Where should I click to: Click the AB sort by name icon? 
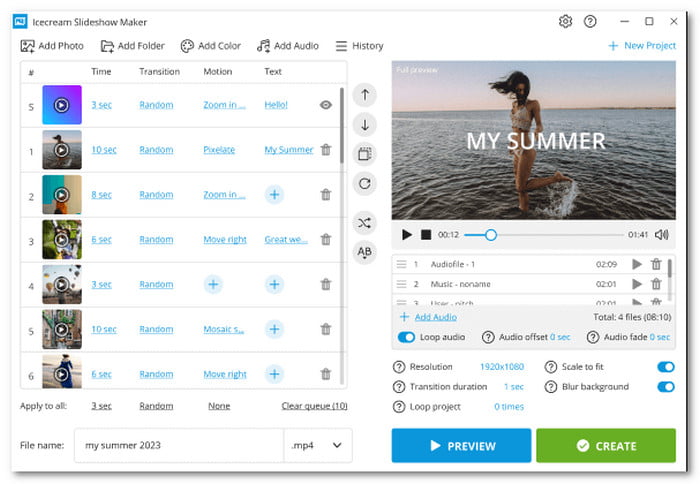coord(365,252)
